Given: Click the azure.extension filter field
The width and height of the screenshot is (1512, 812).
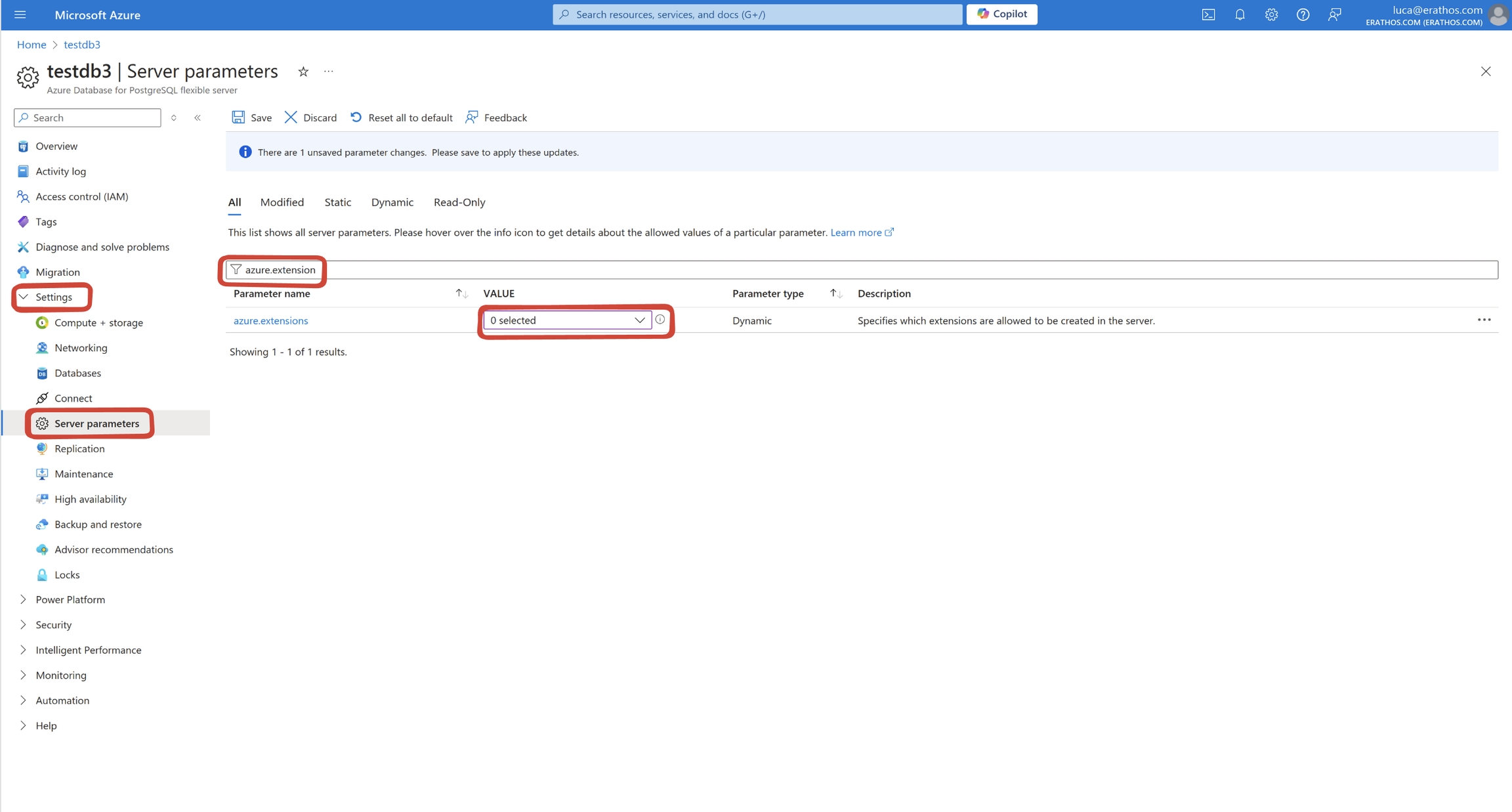Looking at the screenshot, I should [280, 270].
